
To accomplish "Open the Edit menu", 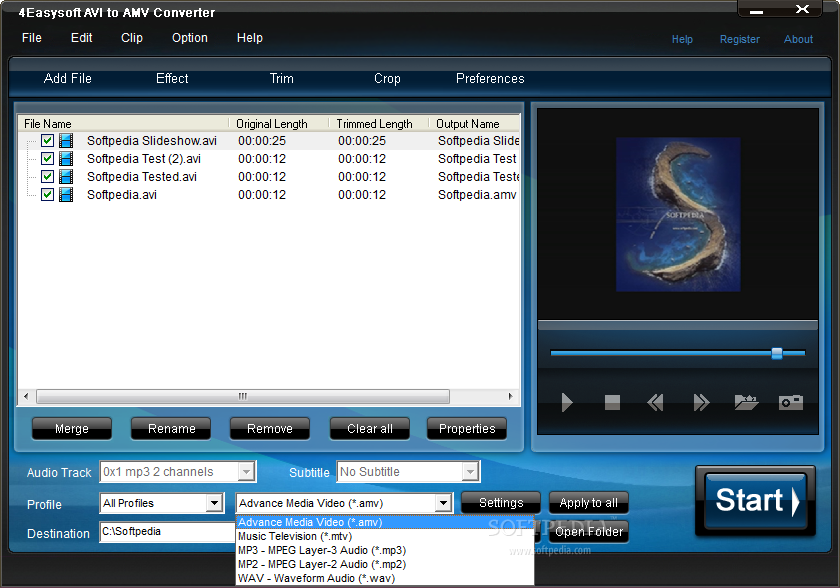I will coord(81,38).
